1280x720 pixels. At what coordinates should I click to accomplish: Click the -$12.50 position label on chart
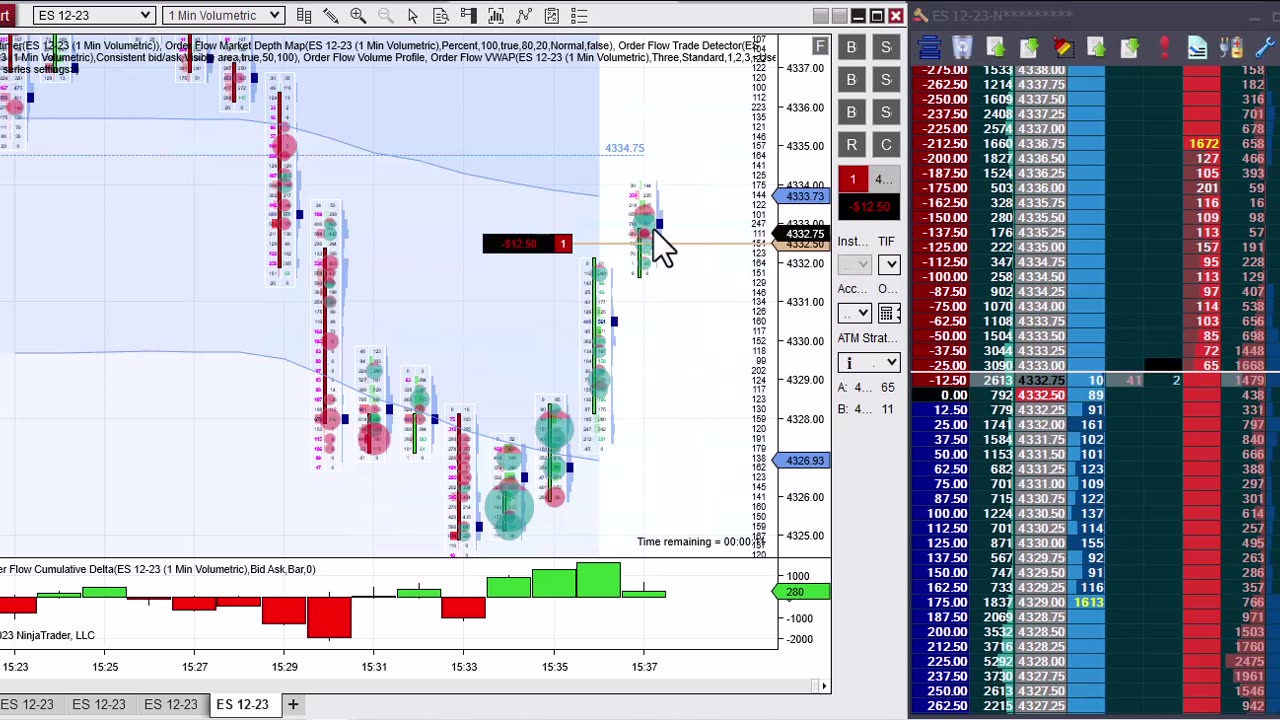[519, 244]
